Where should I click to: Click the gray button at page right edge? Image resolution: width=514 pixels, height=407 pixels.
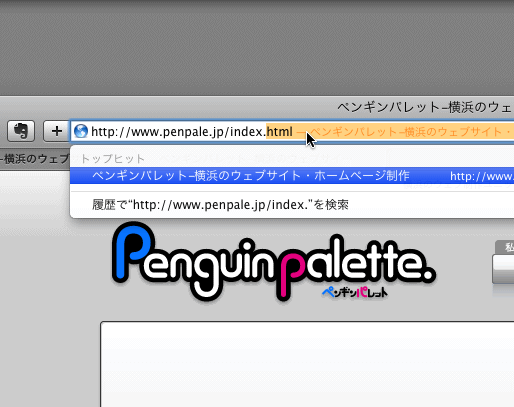click(503, 269)
